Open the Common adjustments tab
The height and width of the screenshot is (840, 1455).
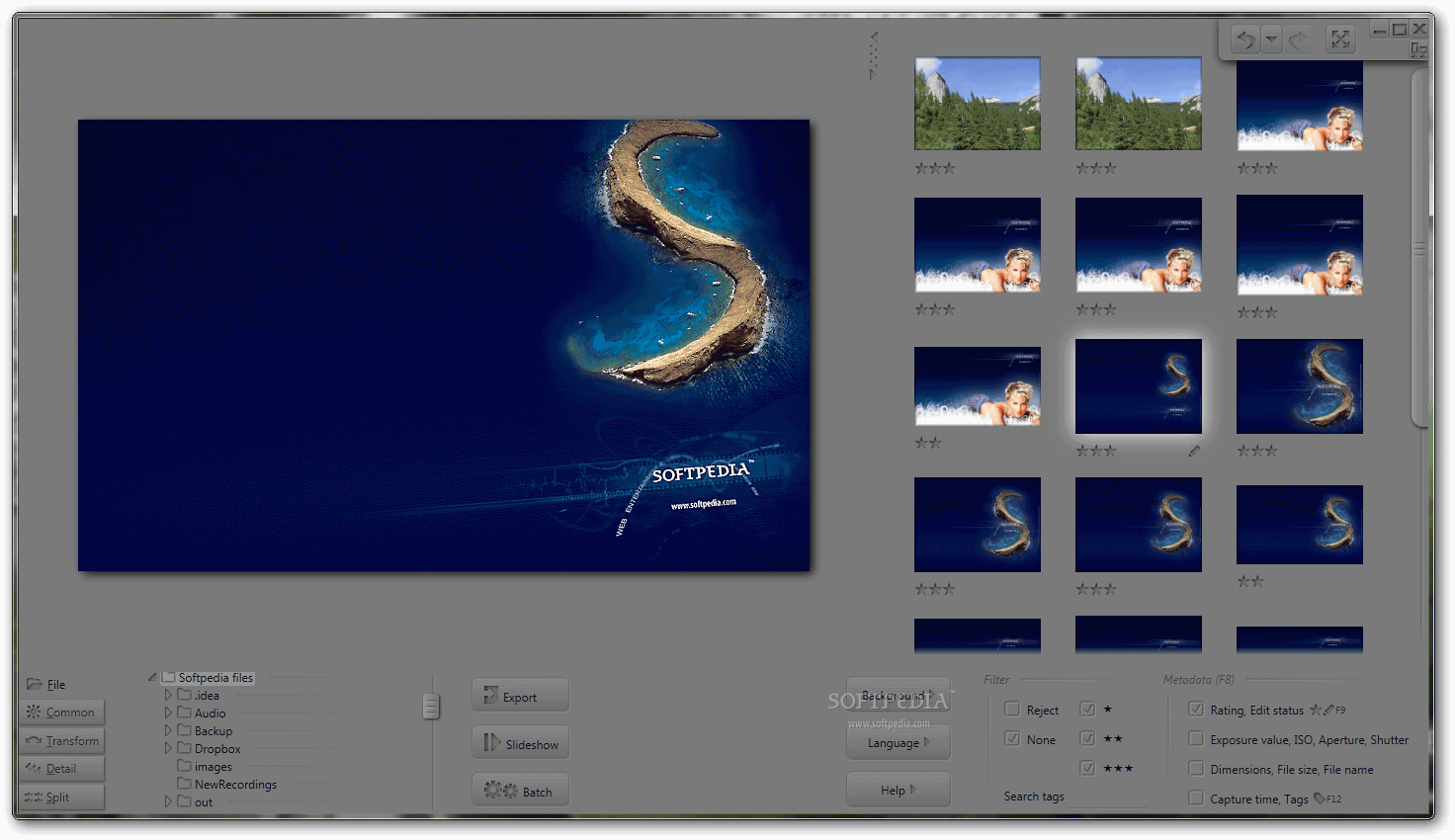(61, 712)
